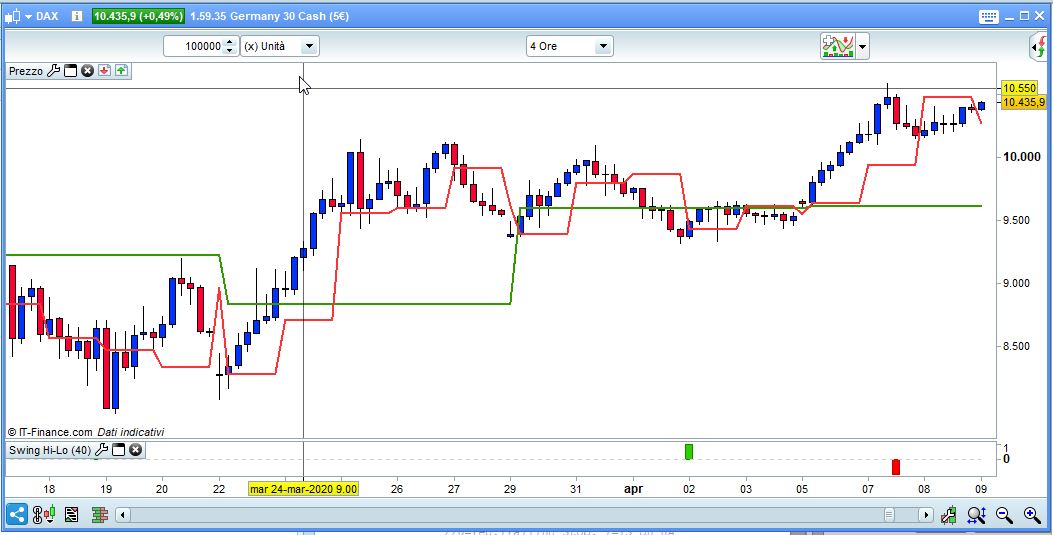Open the keyboard menu icon in title bar
The image size is (1053, 535).
[989, 16]
